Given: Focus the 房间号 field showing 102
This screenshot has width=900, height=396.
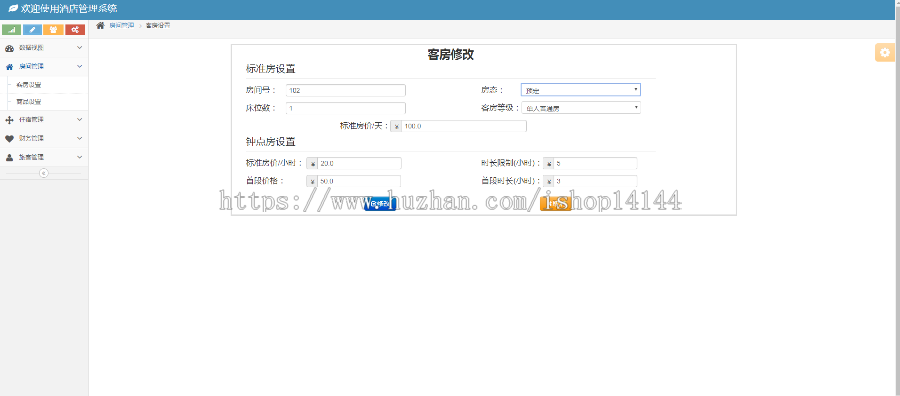Looking at the screenshot, I should (346, 90).
